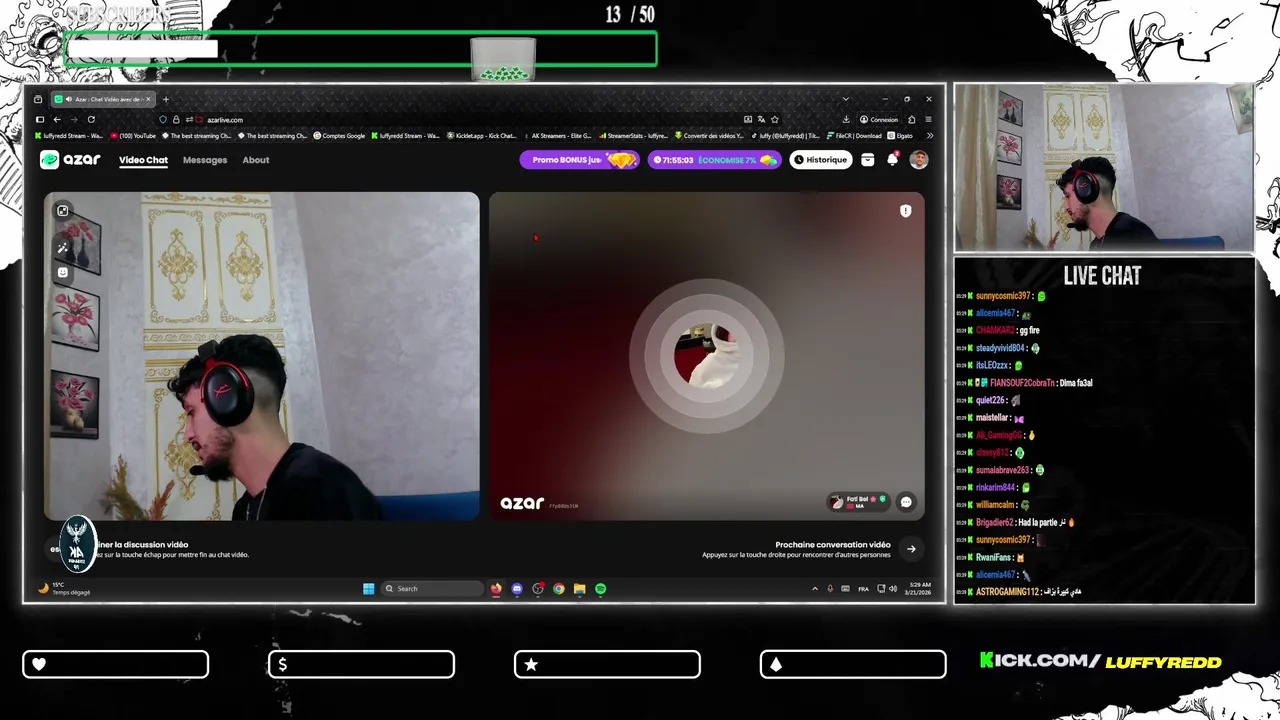Open Discord from the taskbar
The height and width of the screenshot is (720, 1280).
coord(517,589)
